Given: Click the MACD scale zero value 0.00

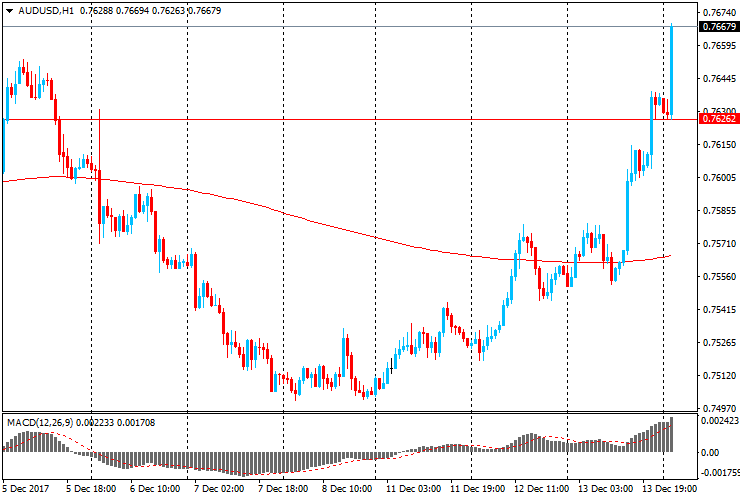Looking at the screenshot, I should coord(710,453).
